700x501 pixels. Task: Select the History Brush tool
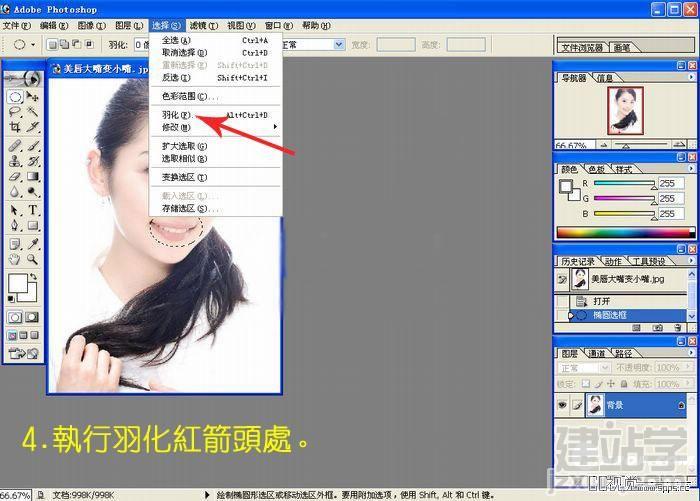point(32,161)
